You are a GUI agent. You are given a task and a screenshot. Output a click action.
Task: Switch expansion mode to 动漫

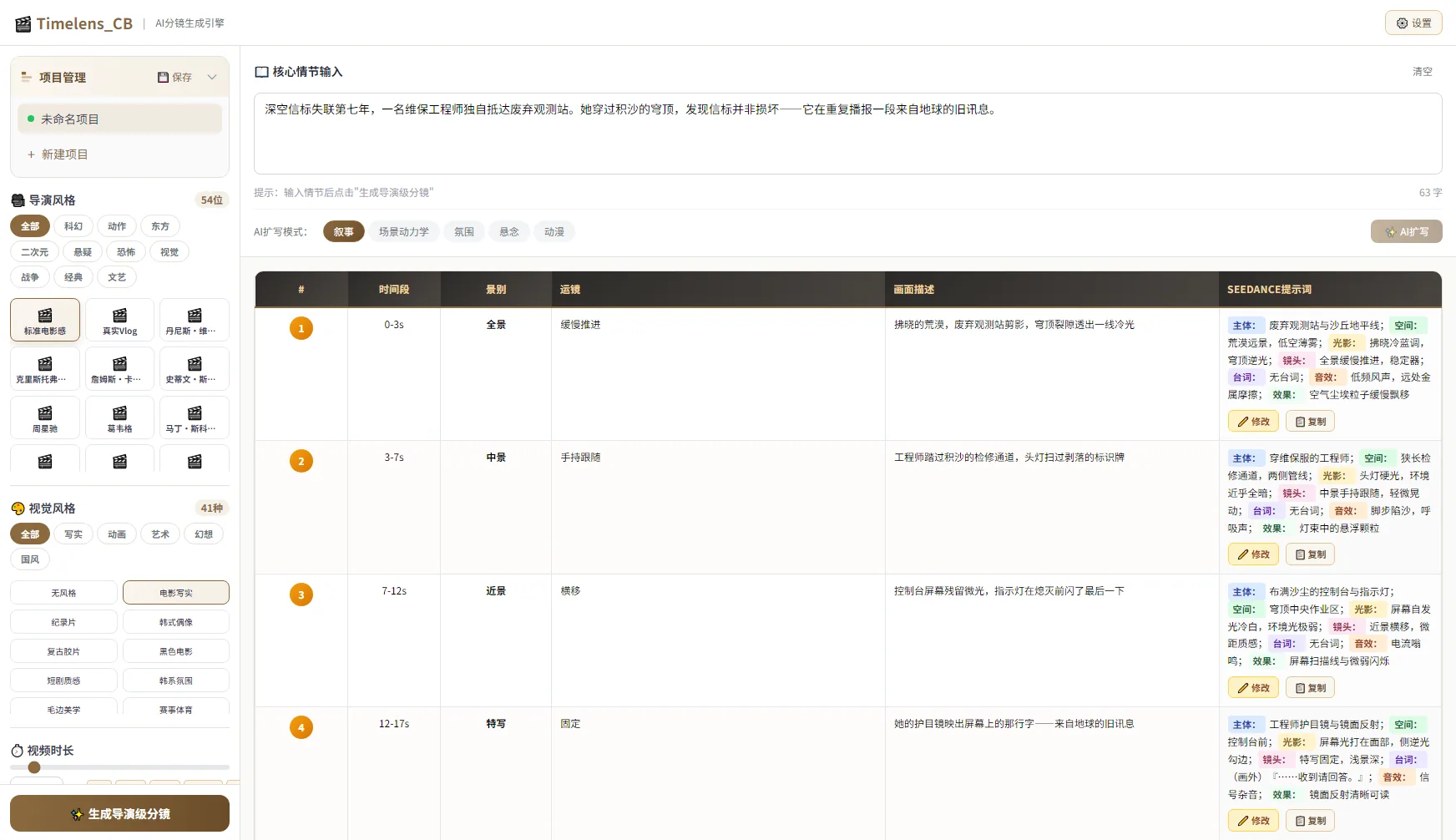click(554, 232)
